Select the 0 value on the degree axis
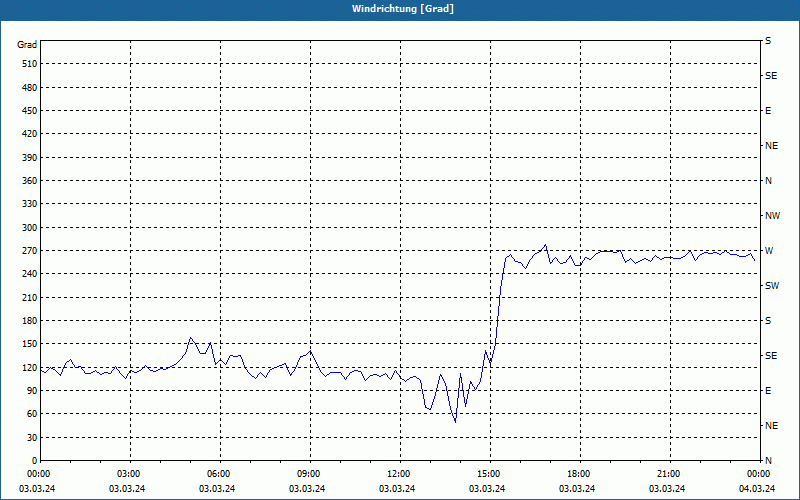The height and width of the screenshot is (500, 800). pos(35,461)
